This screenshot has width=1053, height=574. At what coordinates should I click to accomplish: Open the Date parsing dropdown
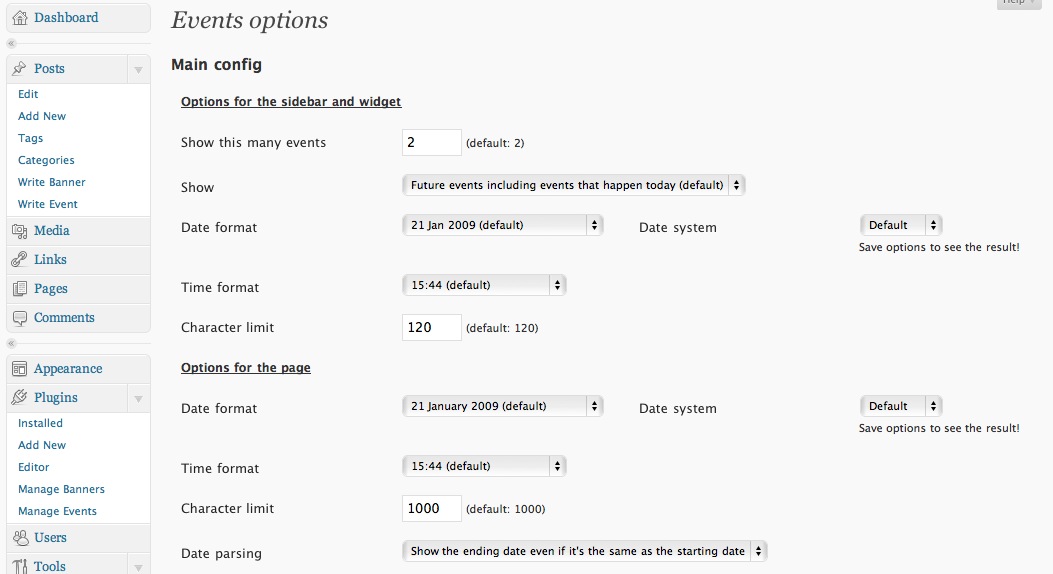coord(584,551)
